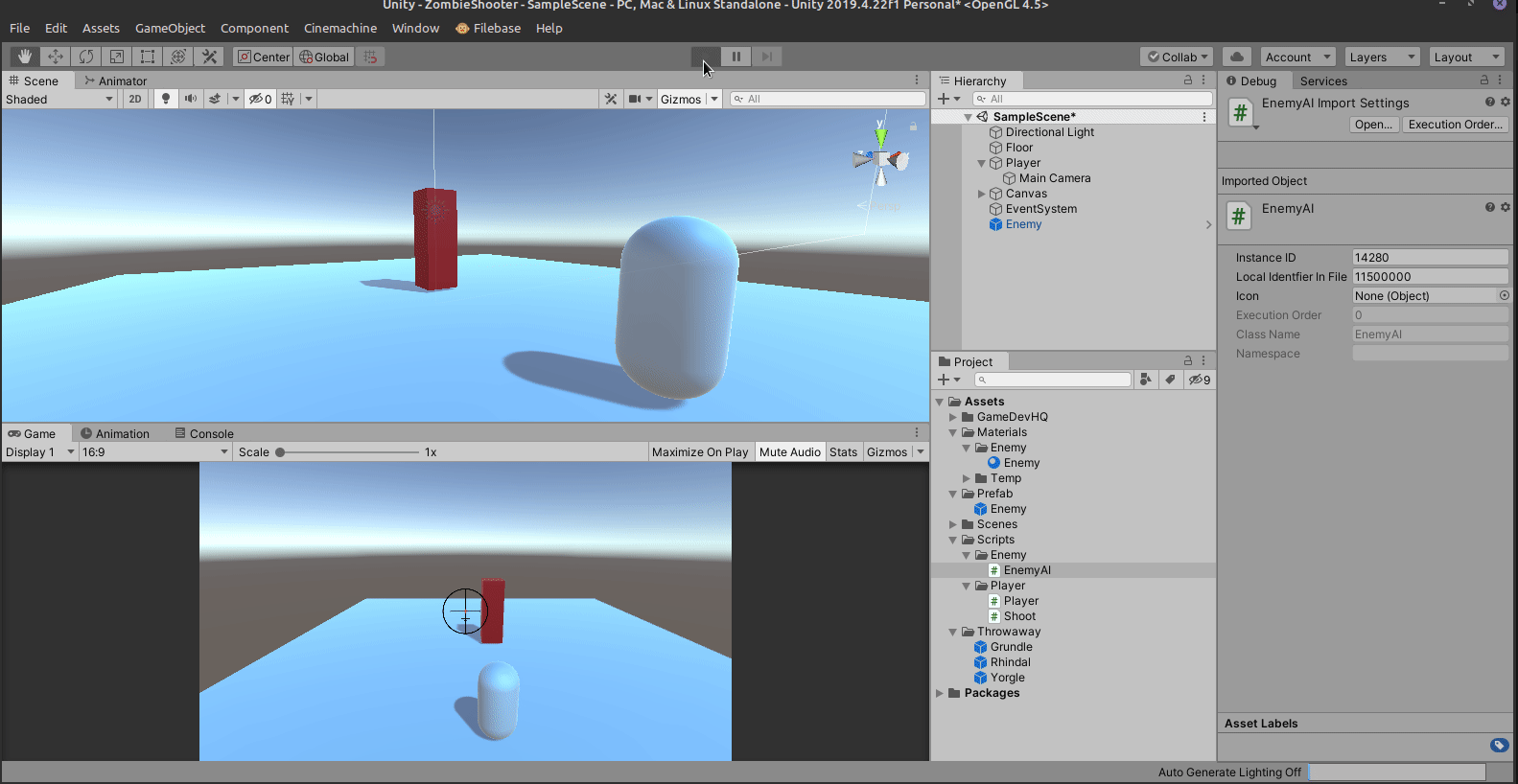Toggle Stats overlay in Game view

(844, 452)
